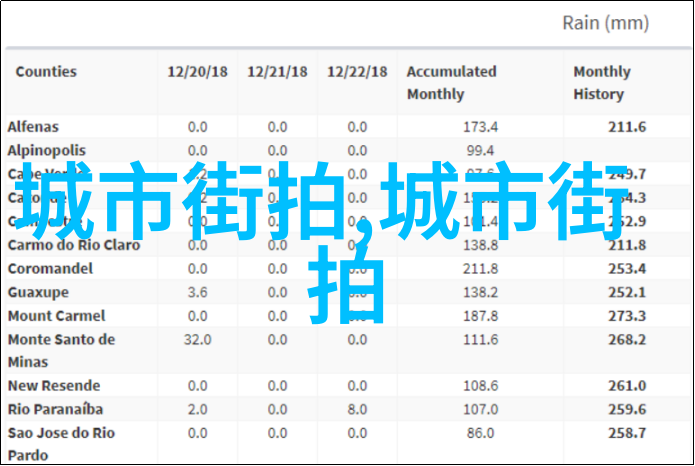Click the Carmo do Rio Claro county
Screen dimensions: 695x466
(74, 245)
